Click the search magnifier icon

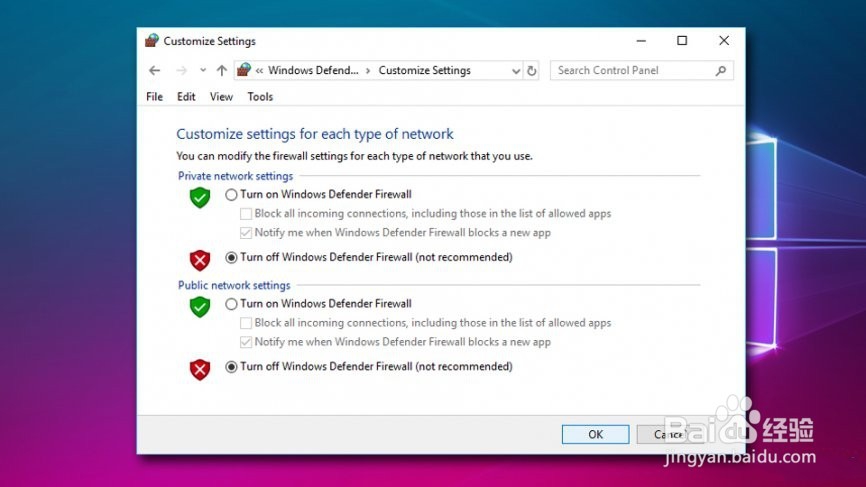tap(721, 71)
